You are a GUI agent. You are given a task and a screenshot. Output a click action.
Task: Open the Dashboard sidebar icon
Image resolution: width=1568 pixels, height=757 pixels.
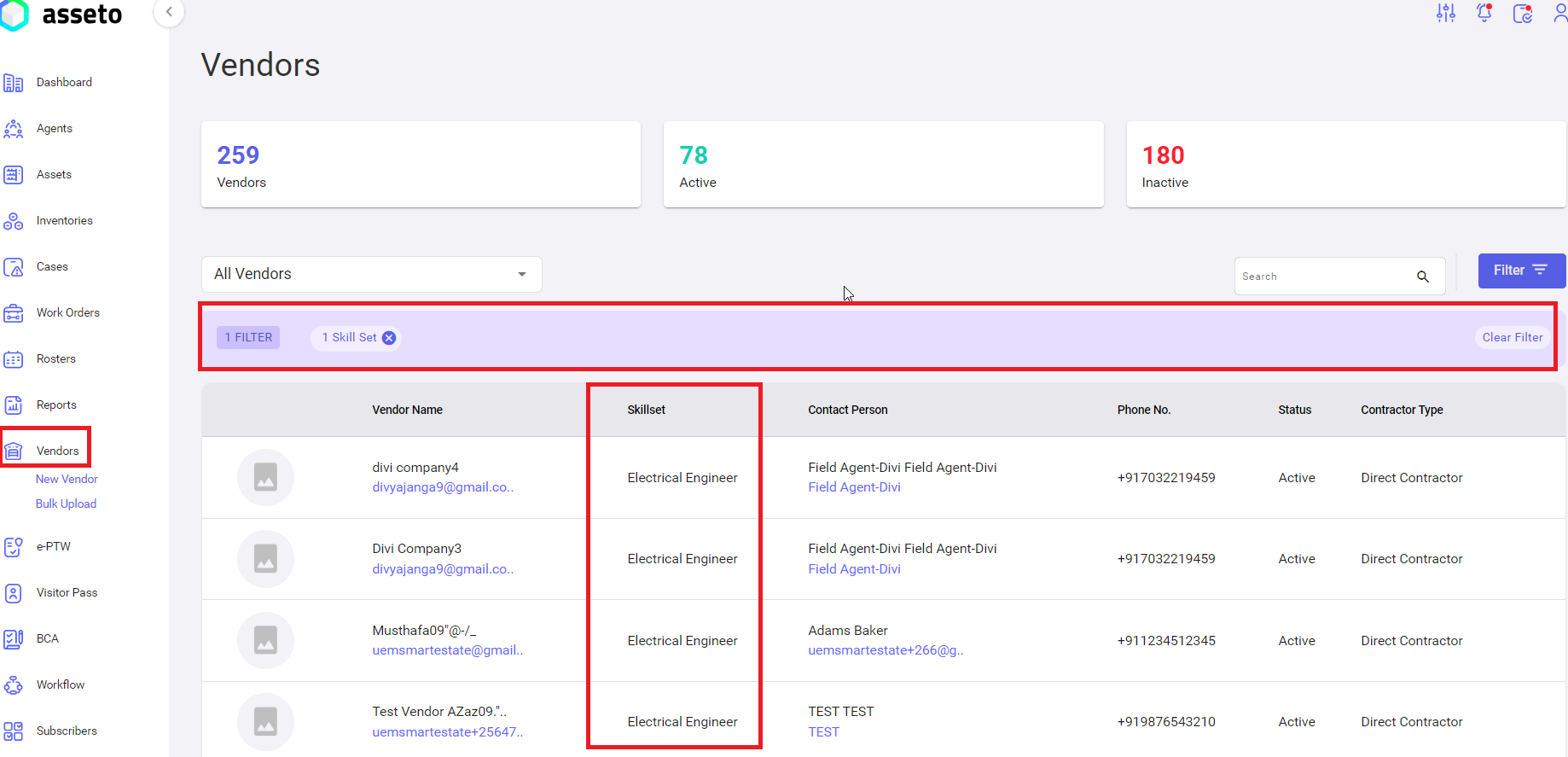[x=14, y=83]
